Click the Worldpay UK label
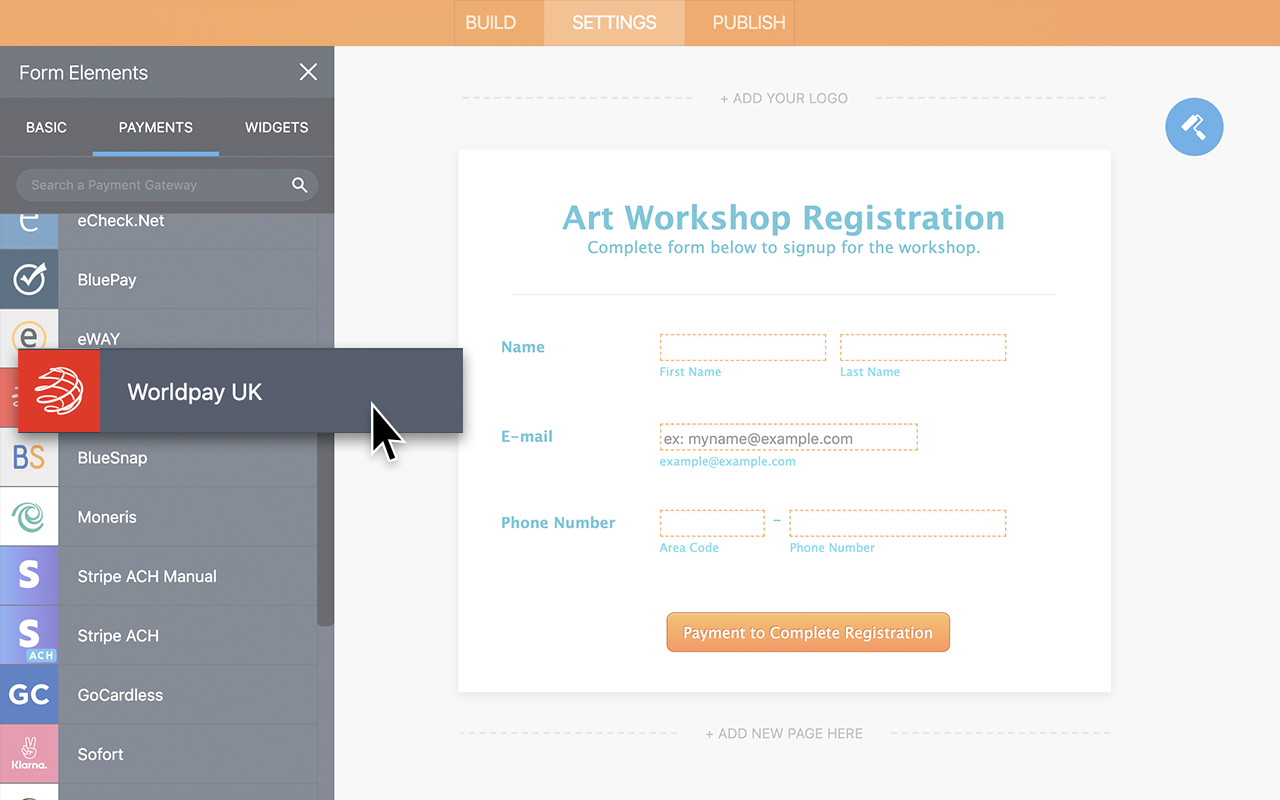 [195, 392]
